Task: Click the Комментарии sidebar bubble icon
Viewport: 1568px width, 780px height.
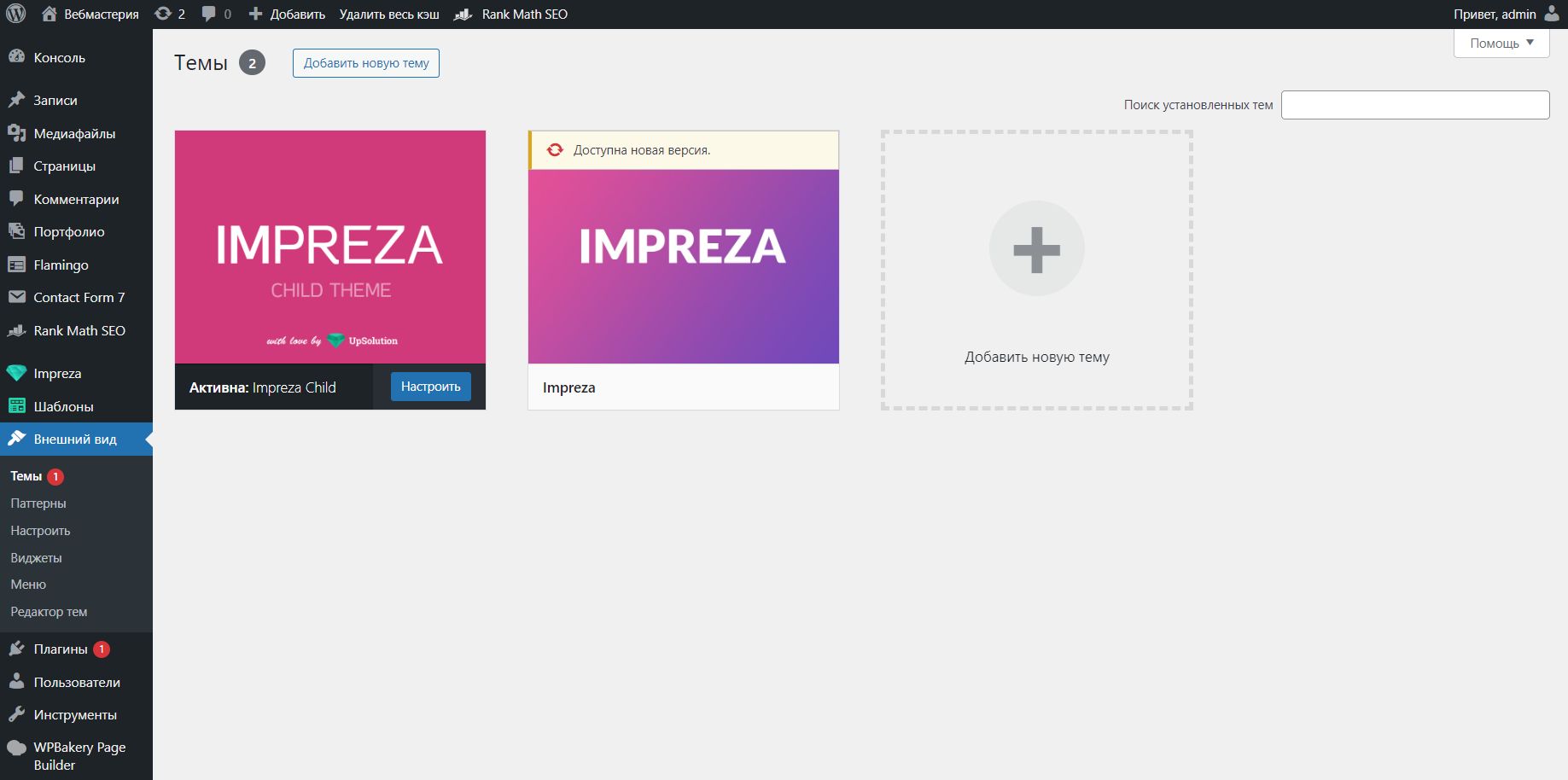Action: [x=16, y=198]
